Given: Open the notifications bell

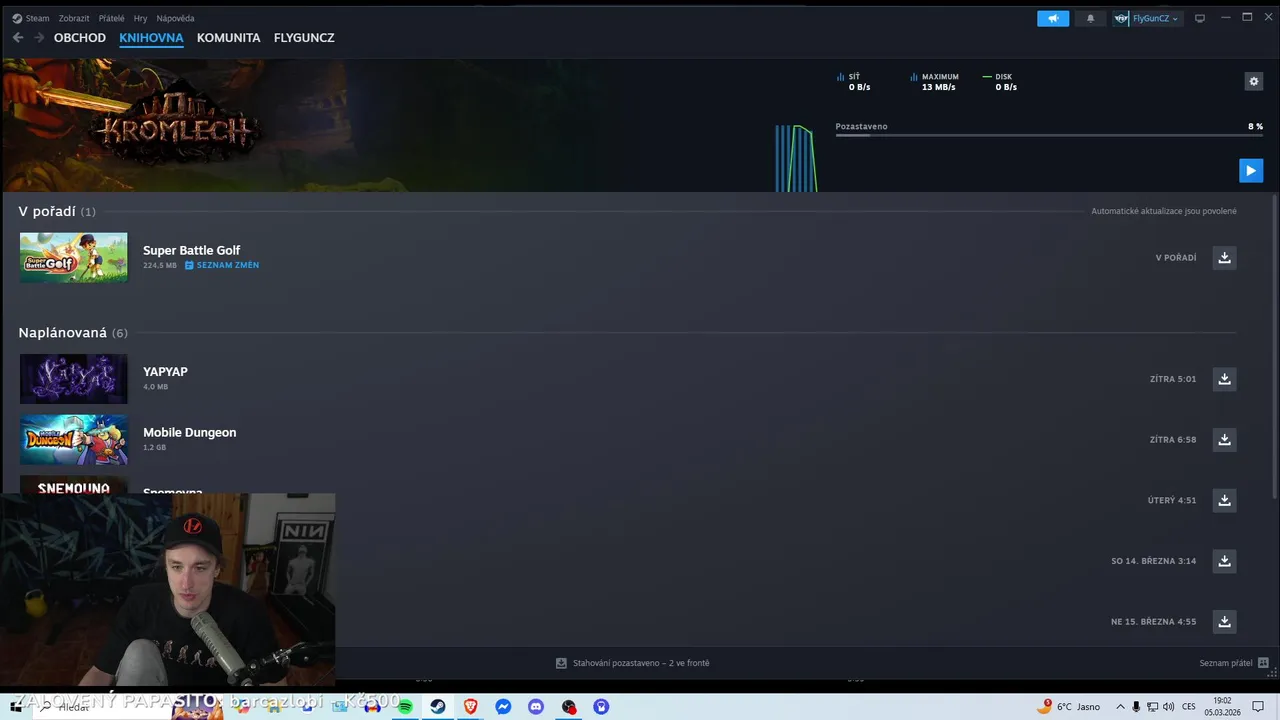Looking at the screenshot, I should point(1090,18).
